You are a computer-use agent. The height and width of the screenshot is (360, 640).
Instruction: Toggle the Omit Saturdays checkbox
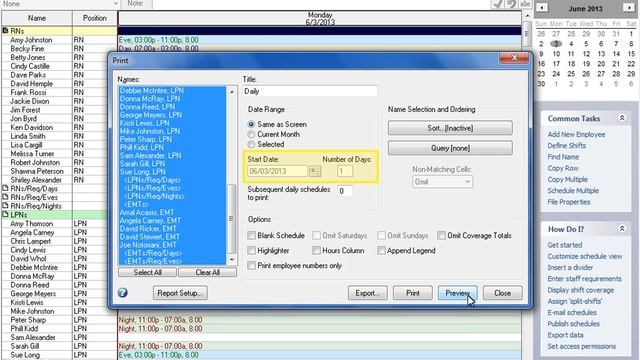[x=316, y=236]
